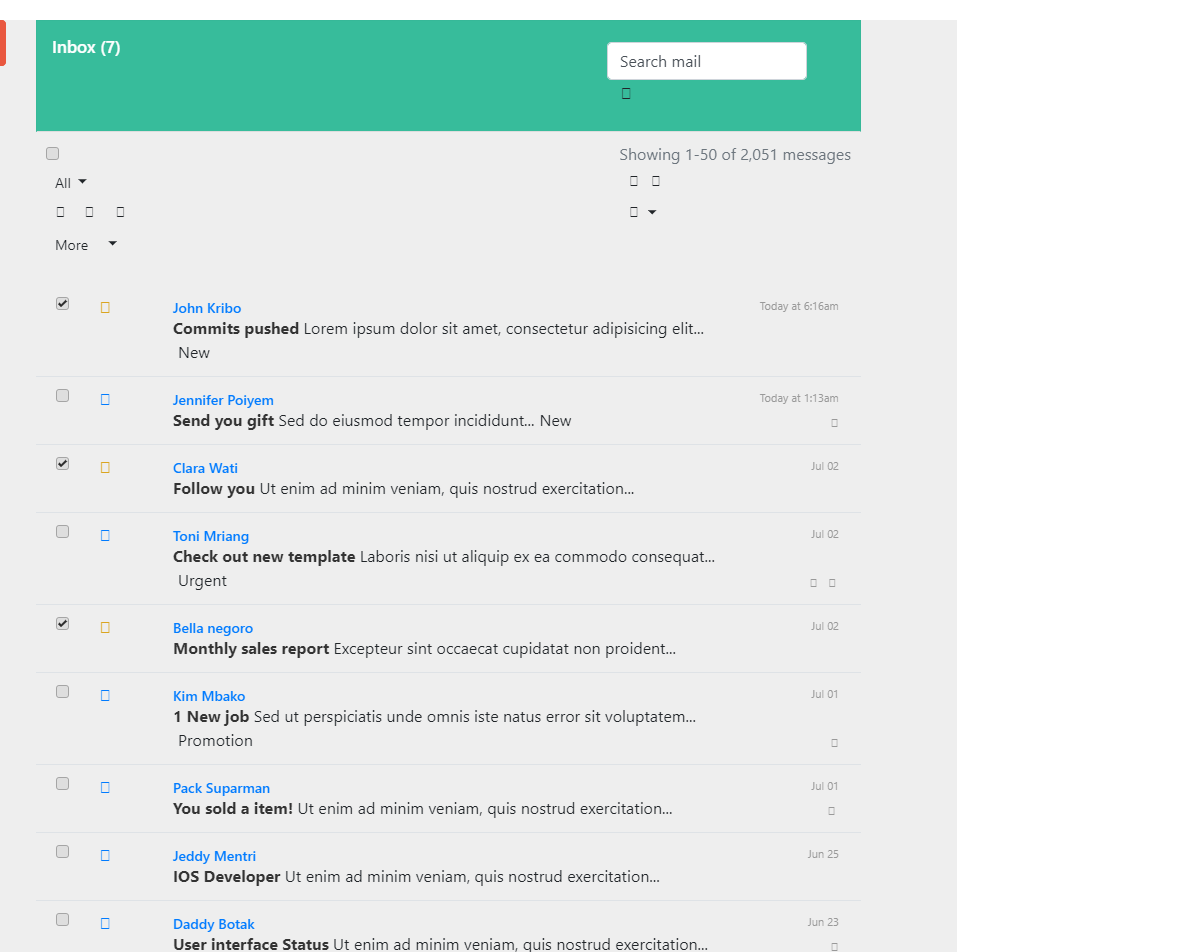Image resolution: width=1200 pixels, height=952 pixels.
Task: Click the small icon below Search mail box
Action: tap(626, 94)
